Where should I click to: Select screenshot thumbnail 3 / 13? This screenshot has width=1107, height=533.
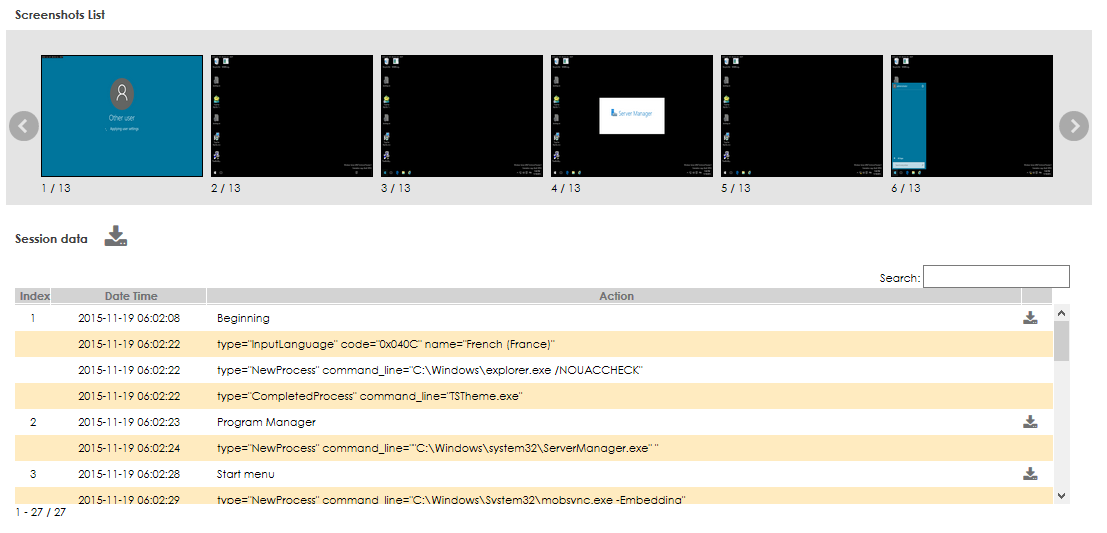tap(462, 116)
